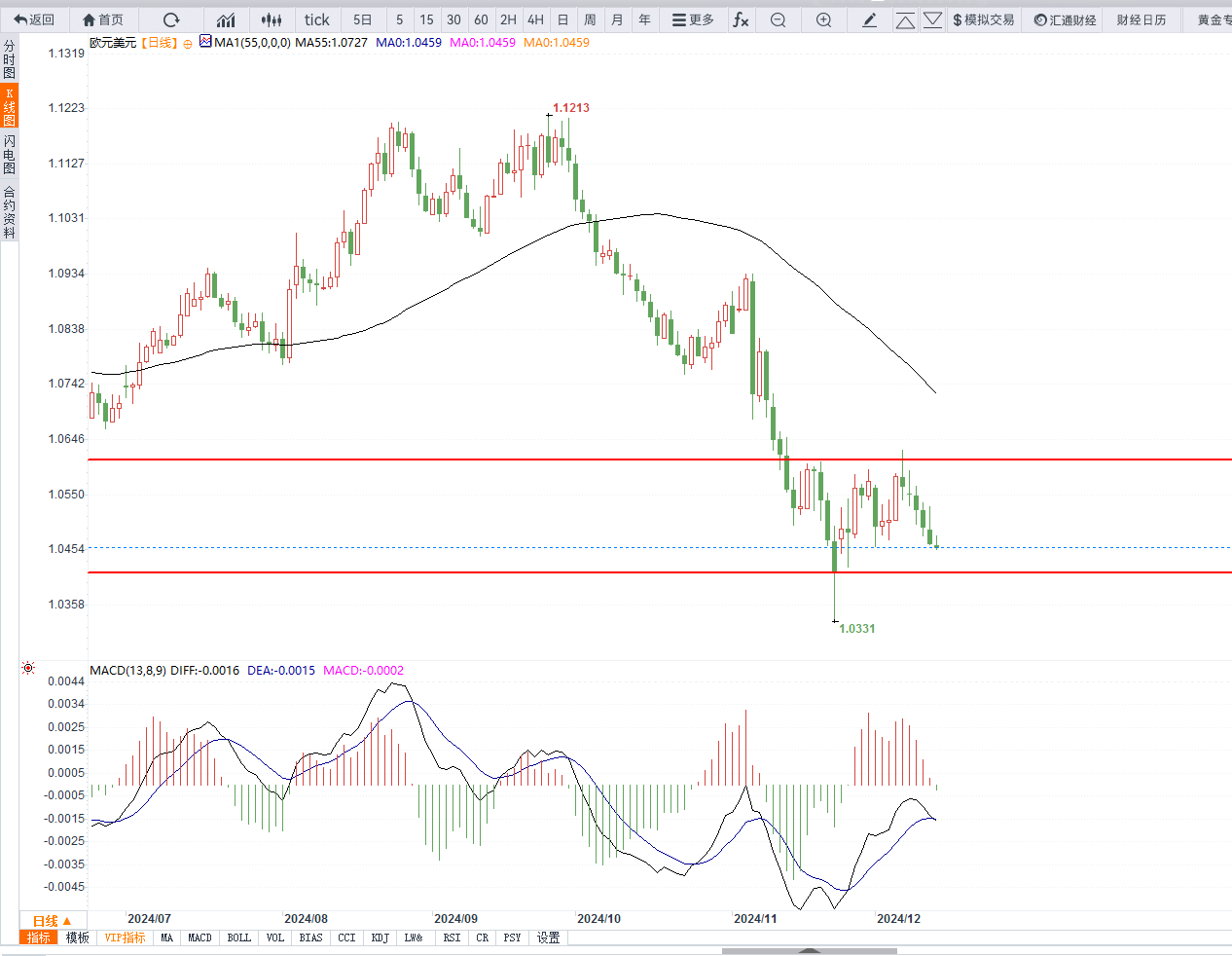Open 模拟交易 simulated trading
1232x956 pixels.
tap(984, 19)
